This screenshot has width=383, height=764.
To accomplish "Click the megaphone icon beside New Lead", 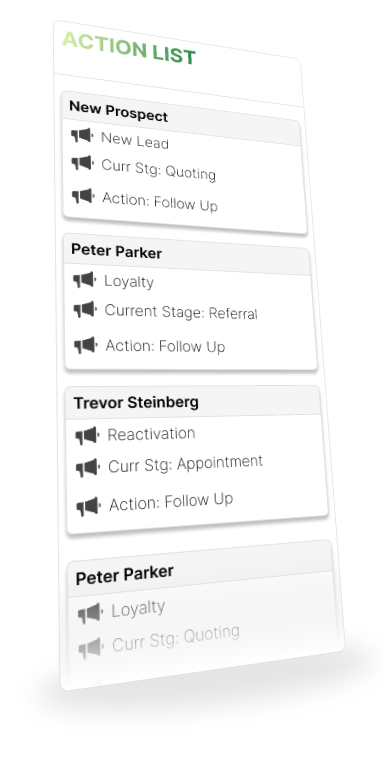I will click(x=82, y=135).
